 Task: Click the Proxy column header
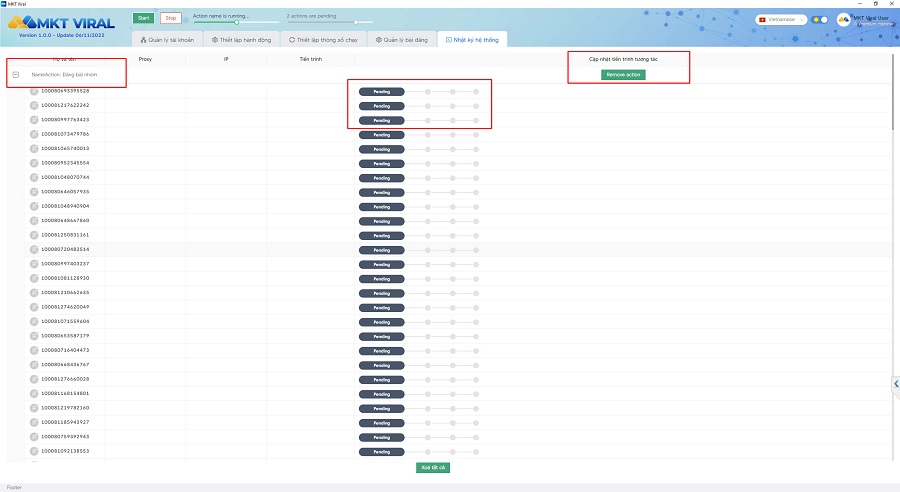[x=145, y=59]
